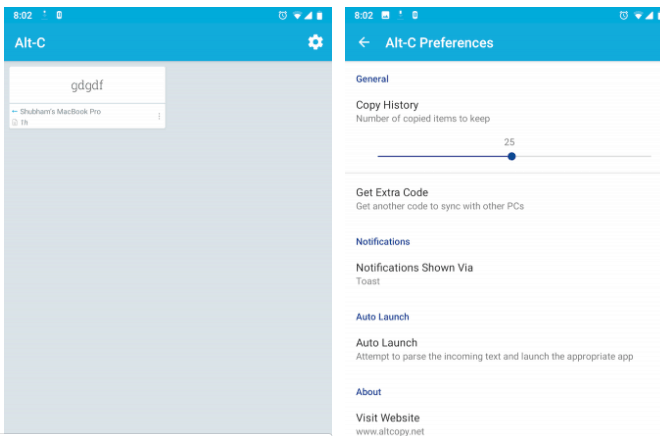Tap the alarm icon in left status bar

pos(283,16)
